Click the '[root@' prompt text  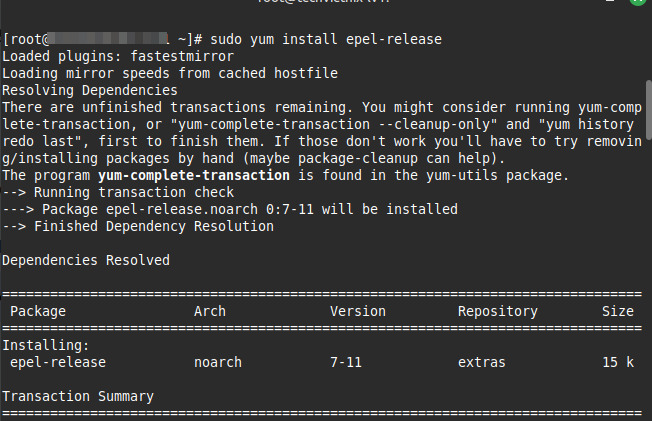tap(26, 40)
